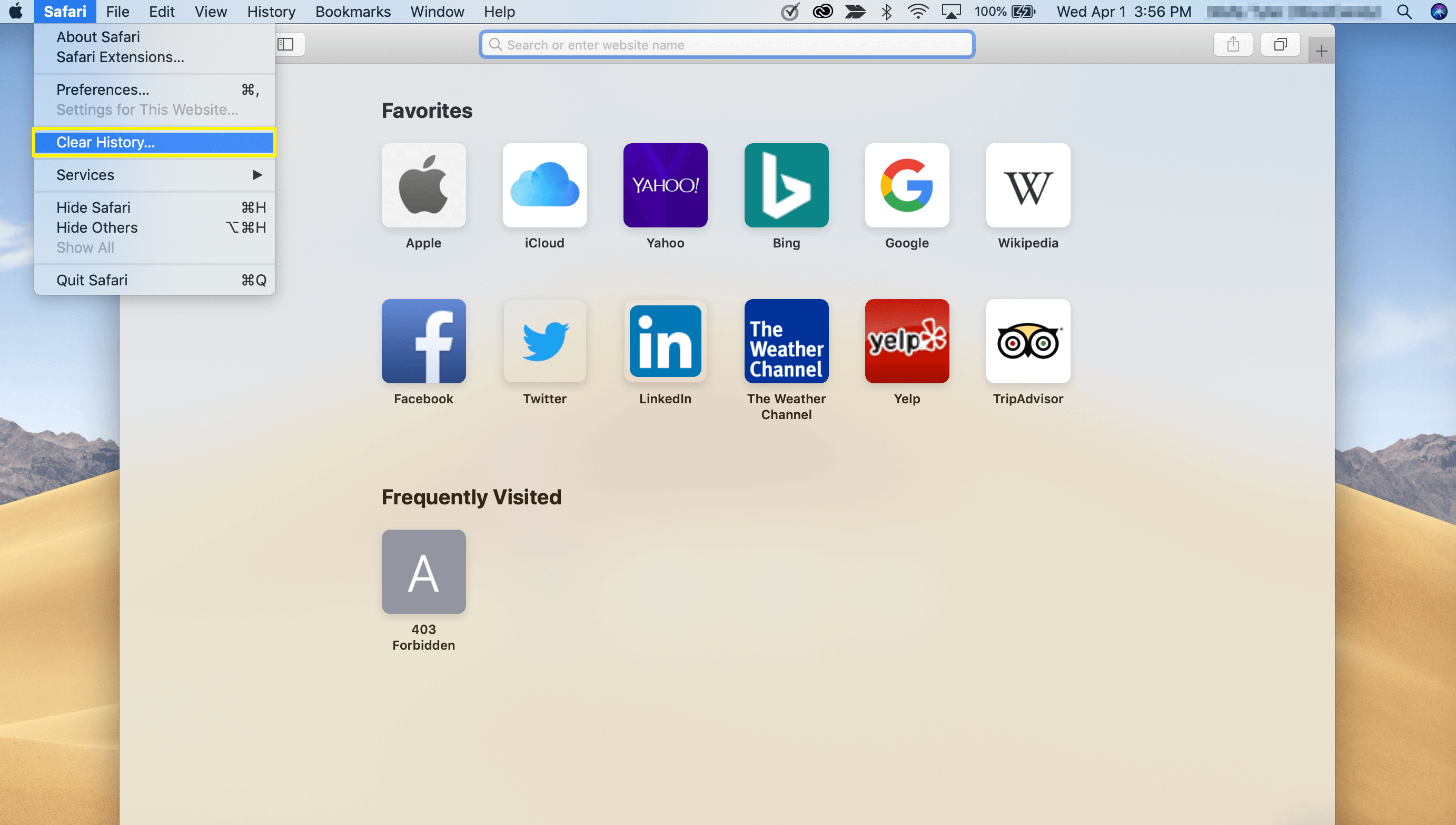The height and width of the screenshot is (825, 1456).
Task: Click the Search or enter website field
Action: pyautogui.click(x=727, y=44)
